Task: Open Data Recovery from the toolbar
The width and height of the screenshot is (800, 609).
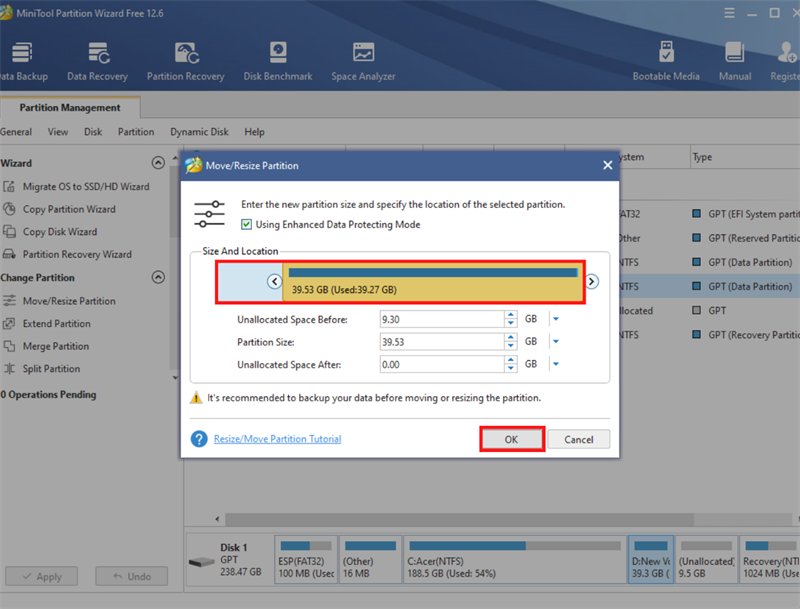Action: pos(97,60)
